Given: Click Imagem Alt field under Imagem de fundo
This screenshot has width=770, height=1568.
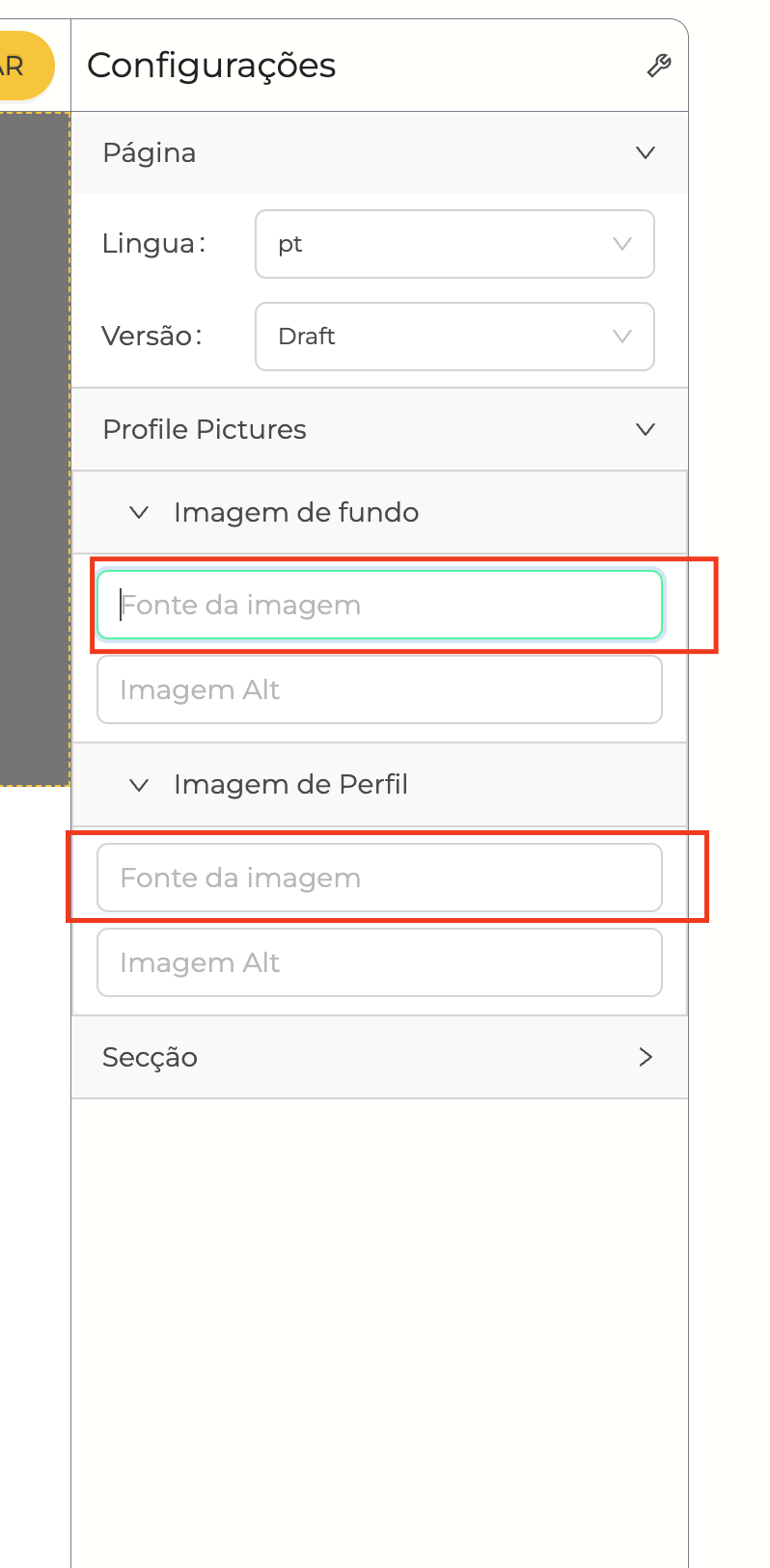Looking at the screenshot, I should 379,689.
